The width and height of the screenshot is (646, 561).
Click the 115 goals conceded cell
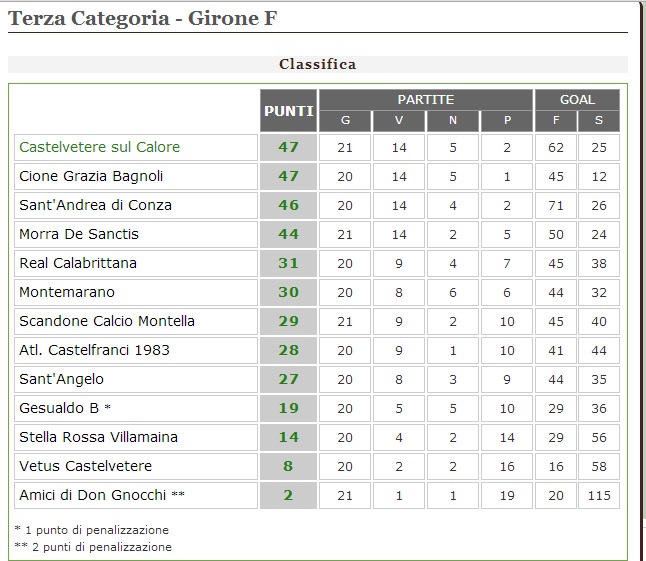click(x=599, y=495)
